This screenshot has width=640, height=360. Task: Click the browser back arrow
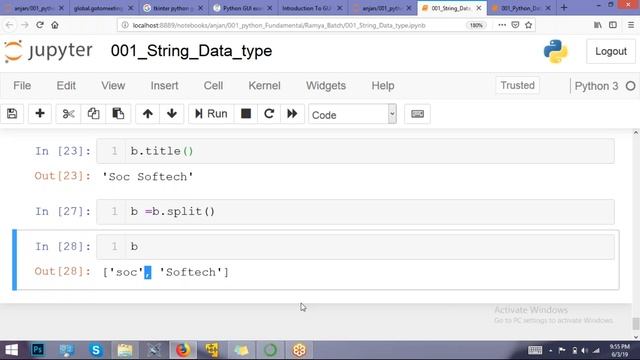pos(9,25)
